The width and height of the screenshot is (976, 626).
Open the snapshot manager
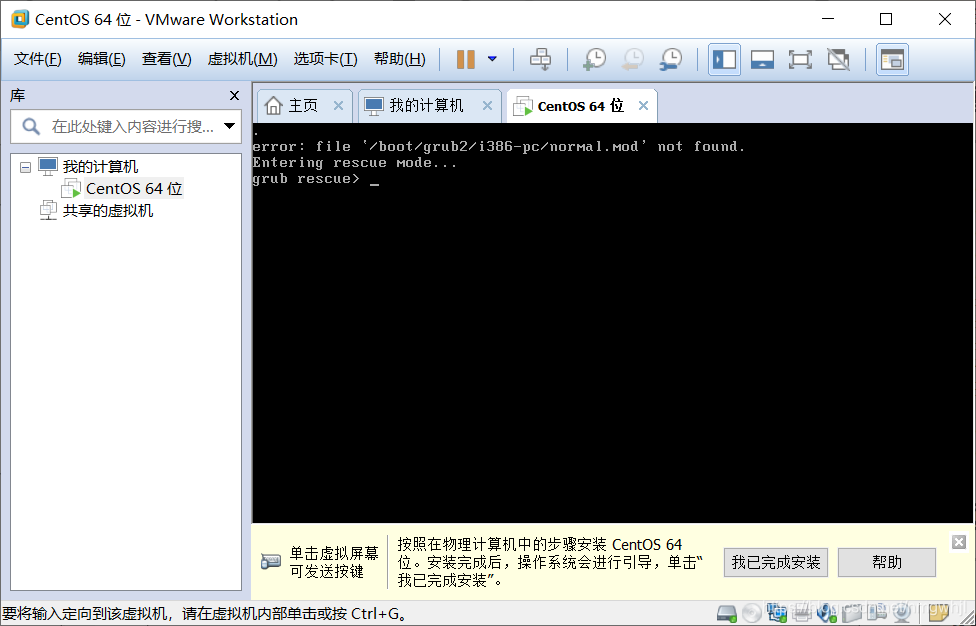click(671, 60)
